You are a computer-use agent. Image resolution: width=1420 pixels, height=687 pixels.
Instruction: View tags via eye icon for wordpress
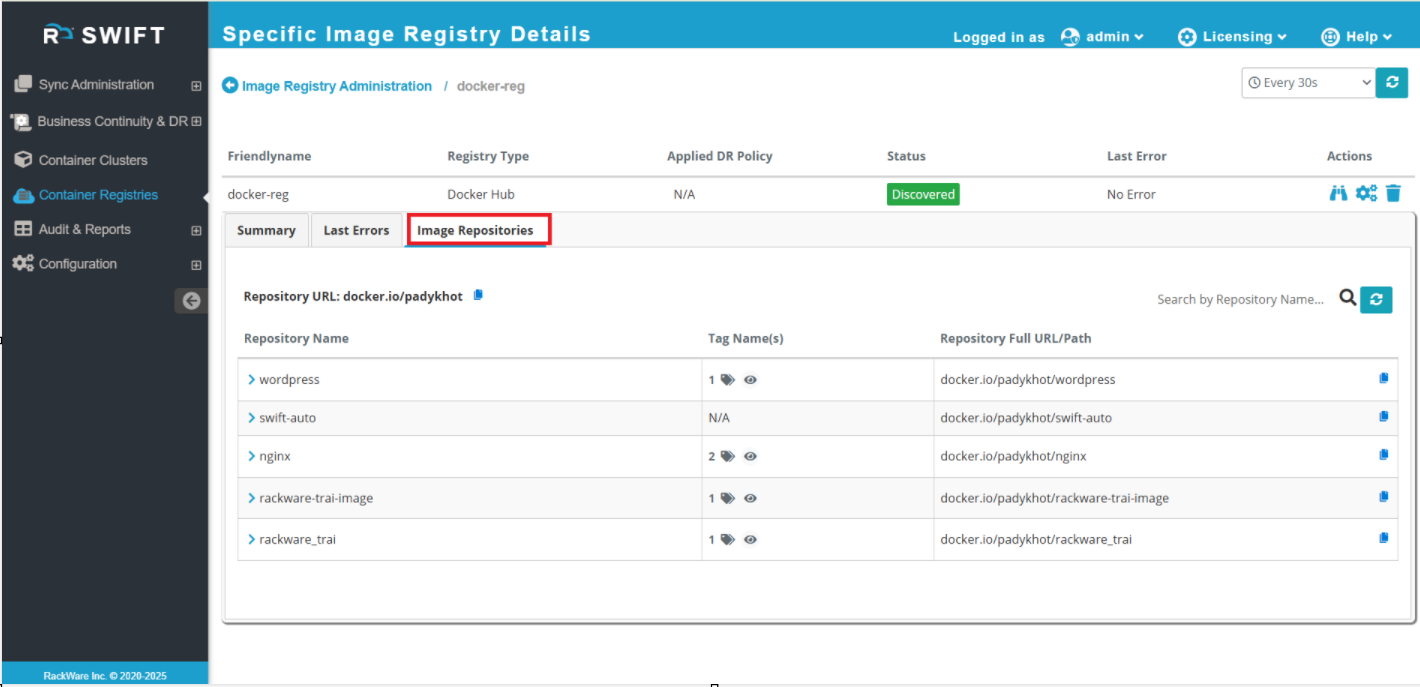750,380
